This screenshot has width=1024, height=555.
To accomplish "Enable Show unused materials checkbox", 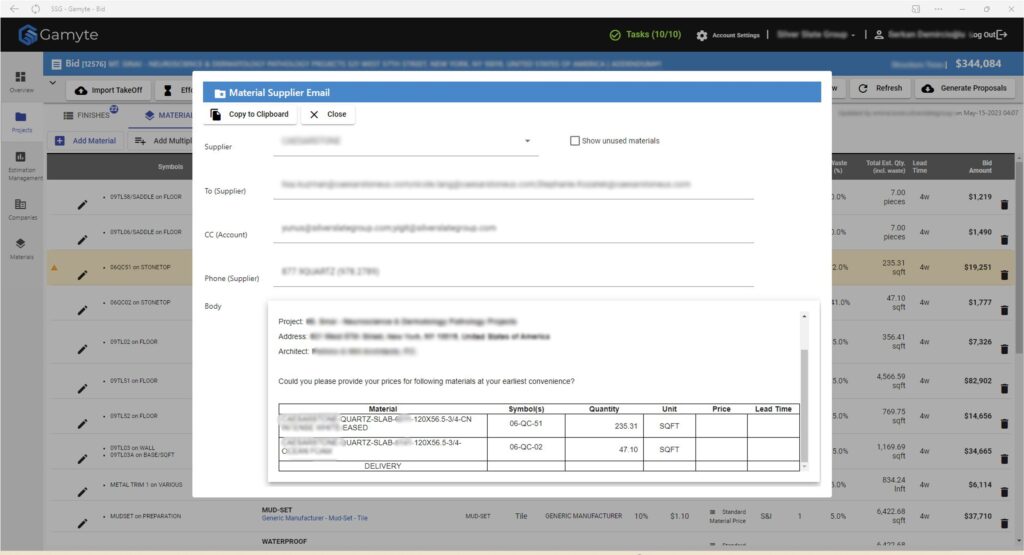I will (x=574, y=141).
